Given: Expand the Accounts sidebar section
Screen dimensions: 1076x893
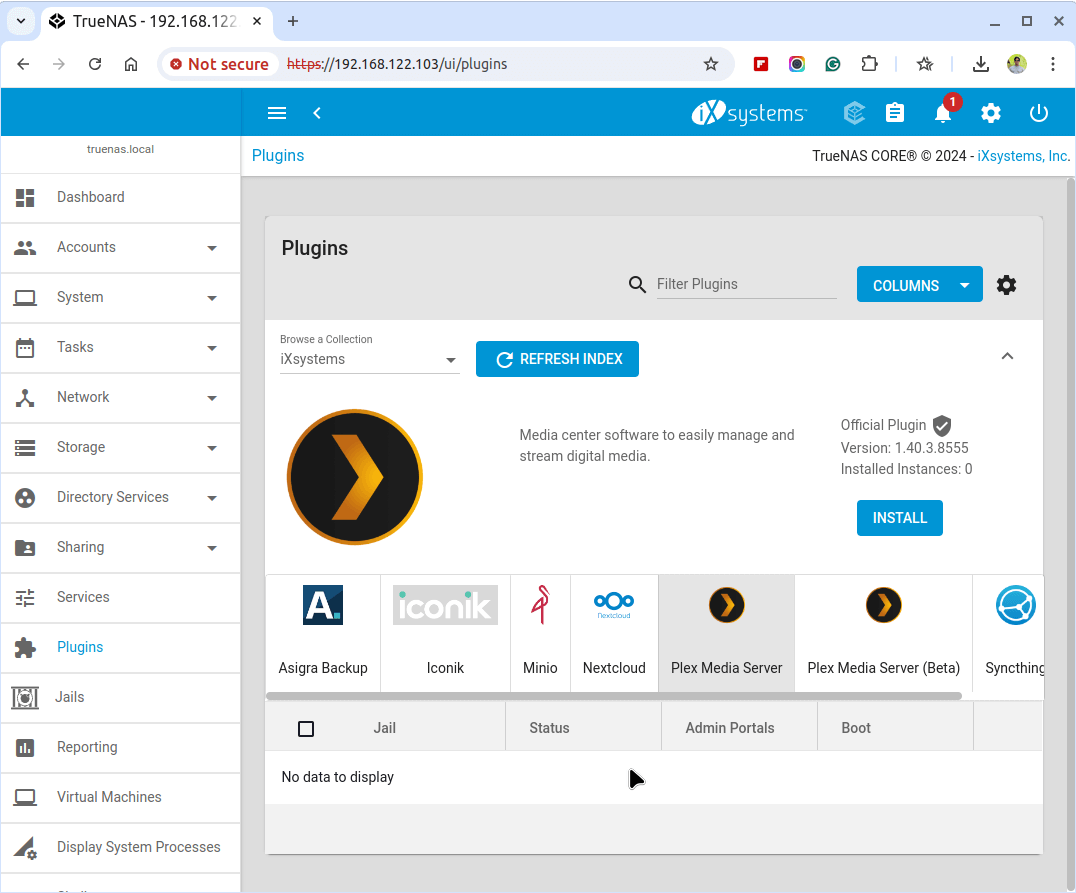Looking at the screenshot, I should [121, 248].
